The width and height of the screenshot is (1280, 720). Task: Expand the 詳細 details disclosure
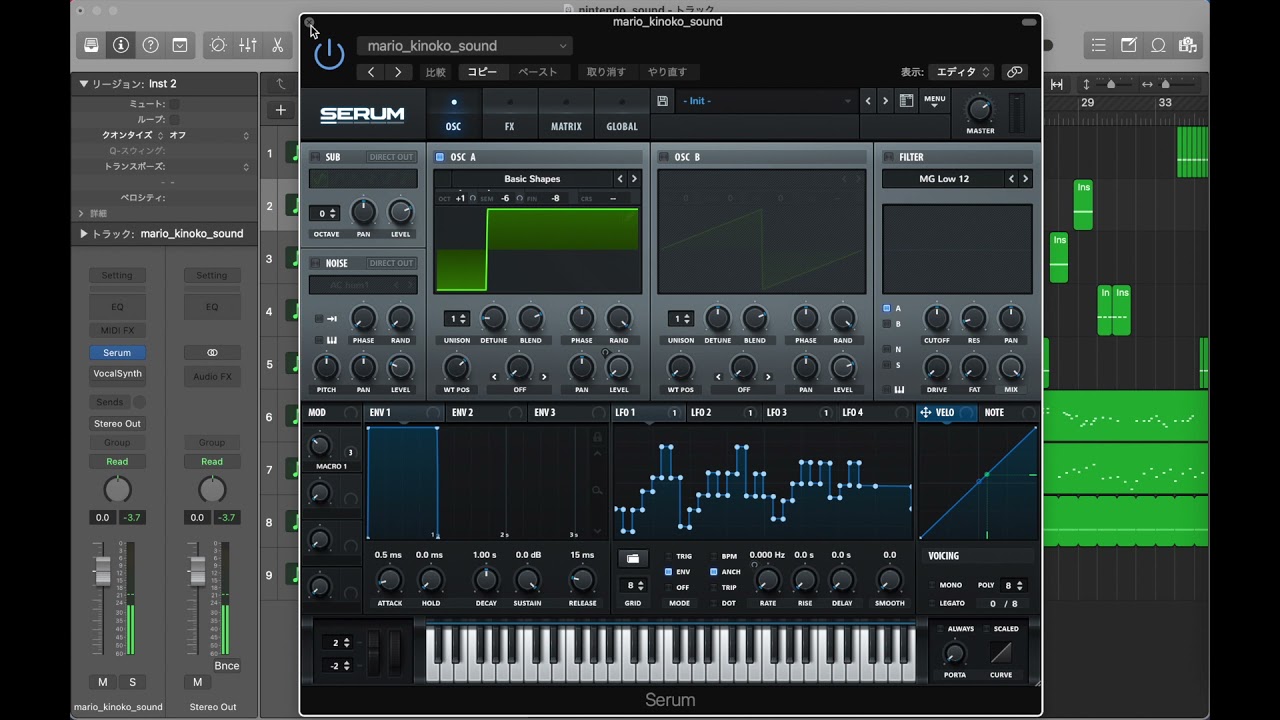click(81, 213)
